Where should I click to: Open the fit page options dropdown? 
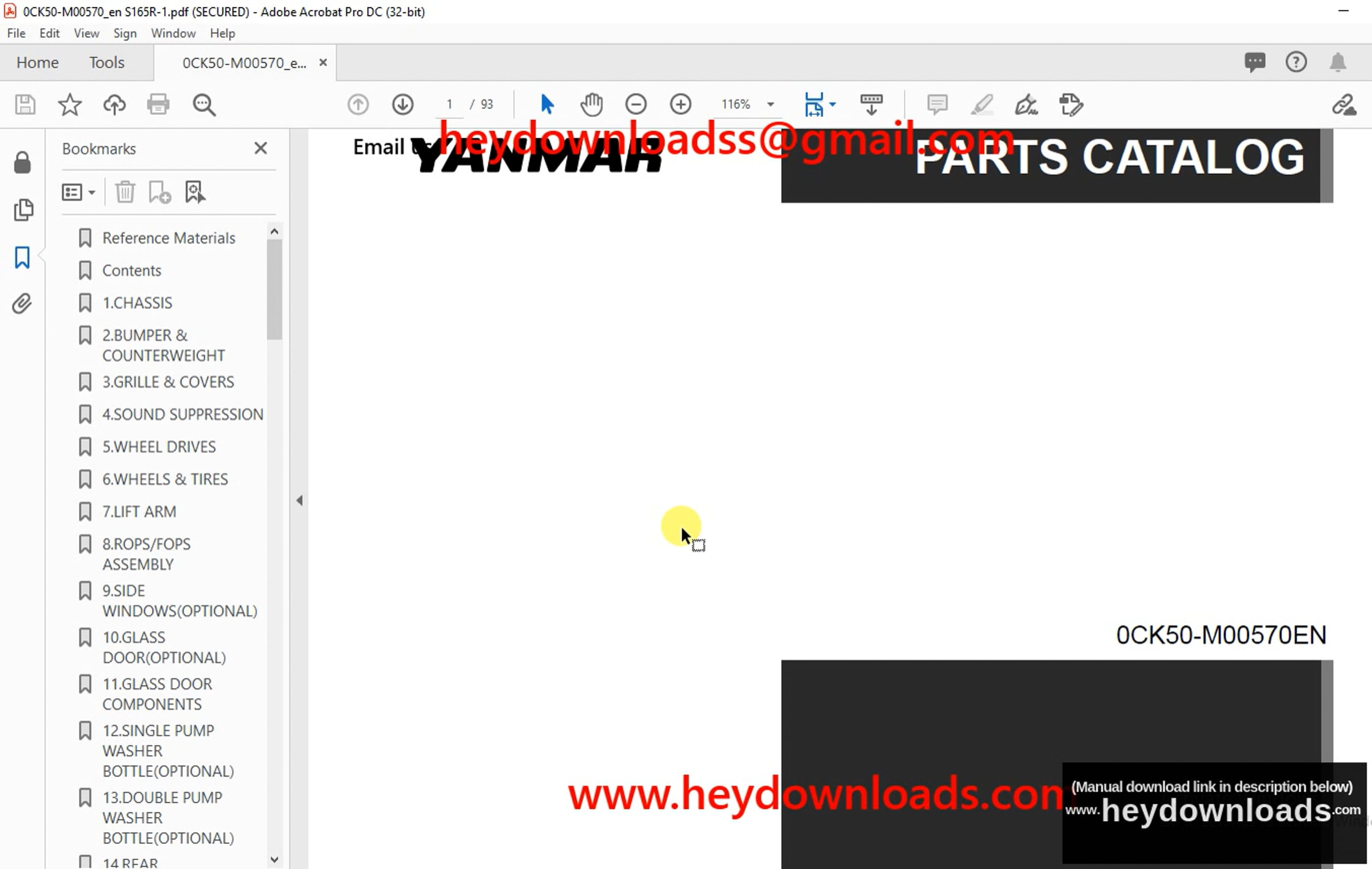tap(833, 105)
